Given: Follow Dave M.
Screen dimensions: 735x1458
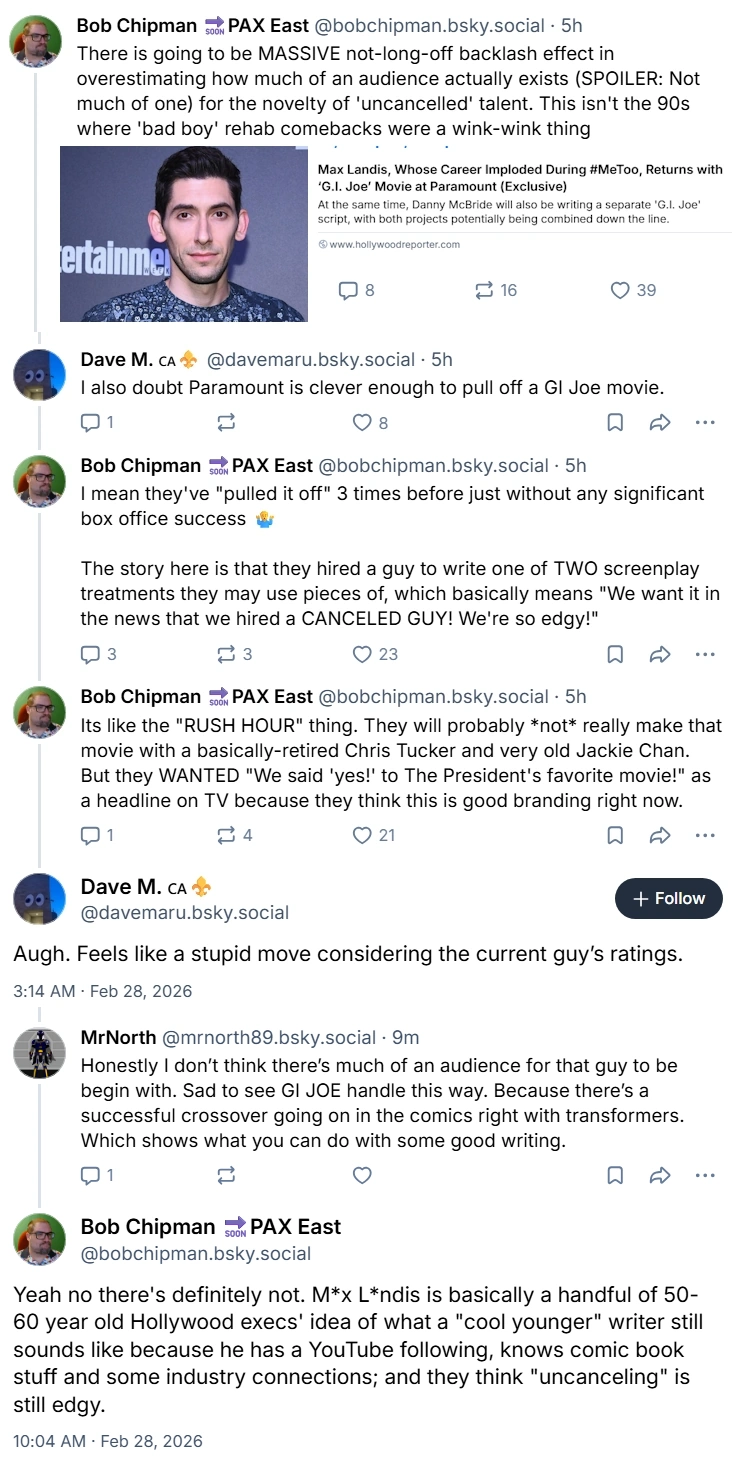Looking at the screenshot, I should (x=668, y=898).
